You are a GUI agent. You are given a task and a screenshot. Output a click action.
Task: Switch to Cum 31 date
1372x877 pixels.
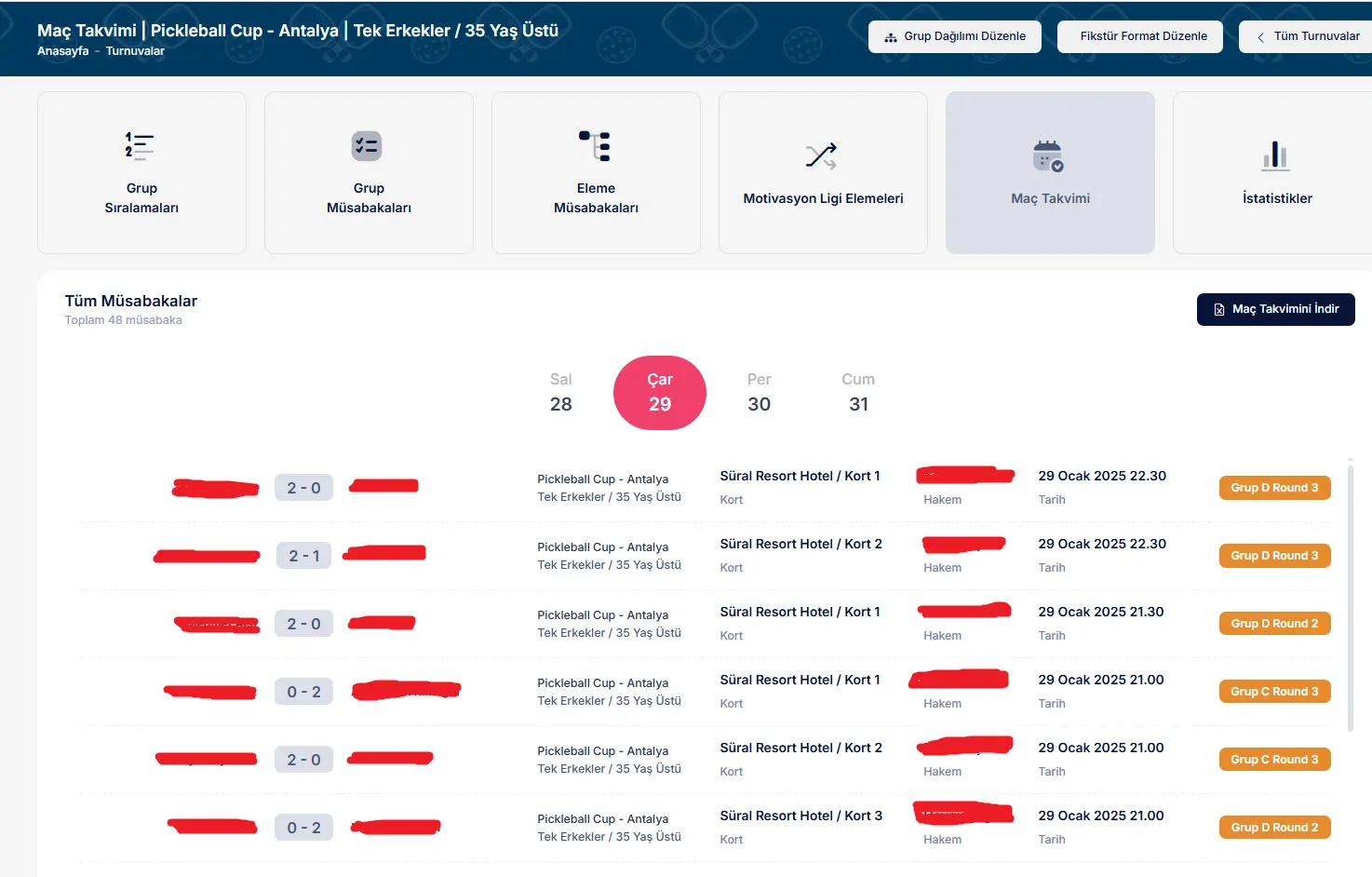pyautogui.click(x=858, y=393)
